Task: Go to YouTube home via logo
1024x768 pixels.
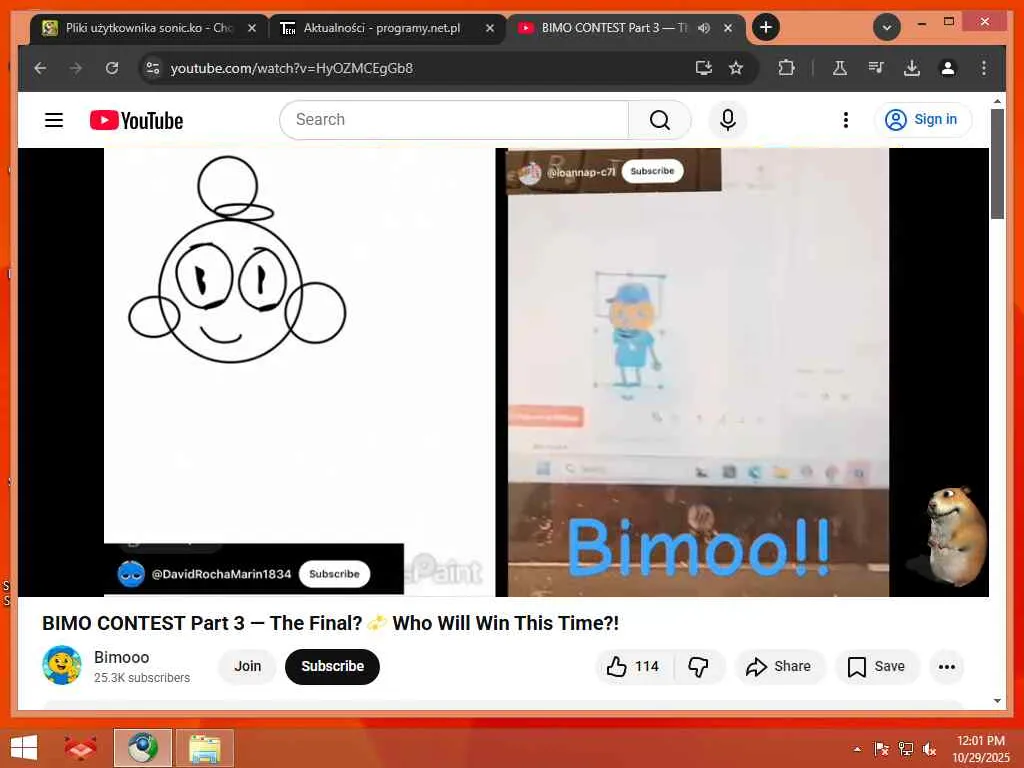Action: point(136,120)
